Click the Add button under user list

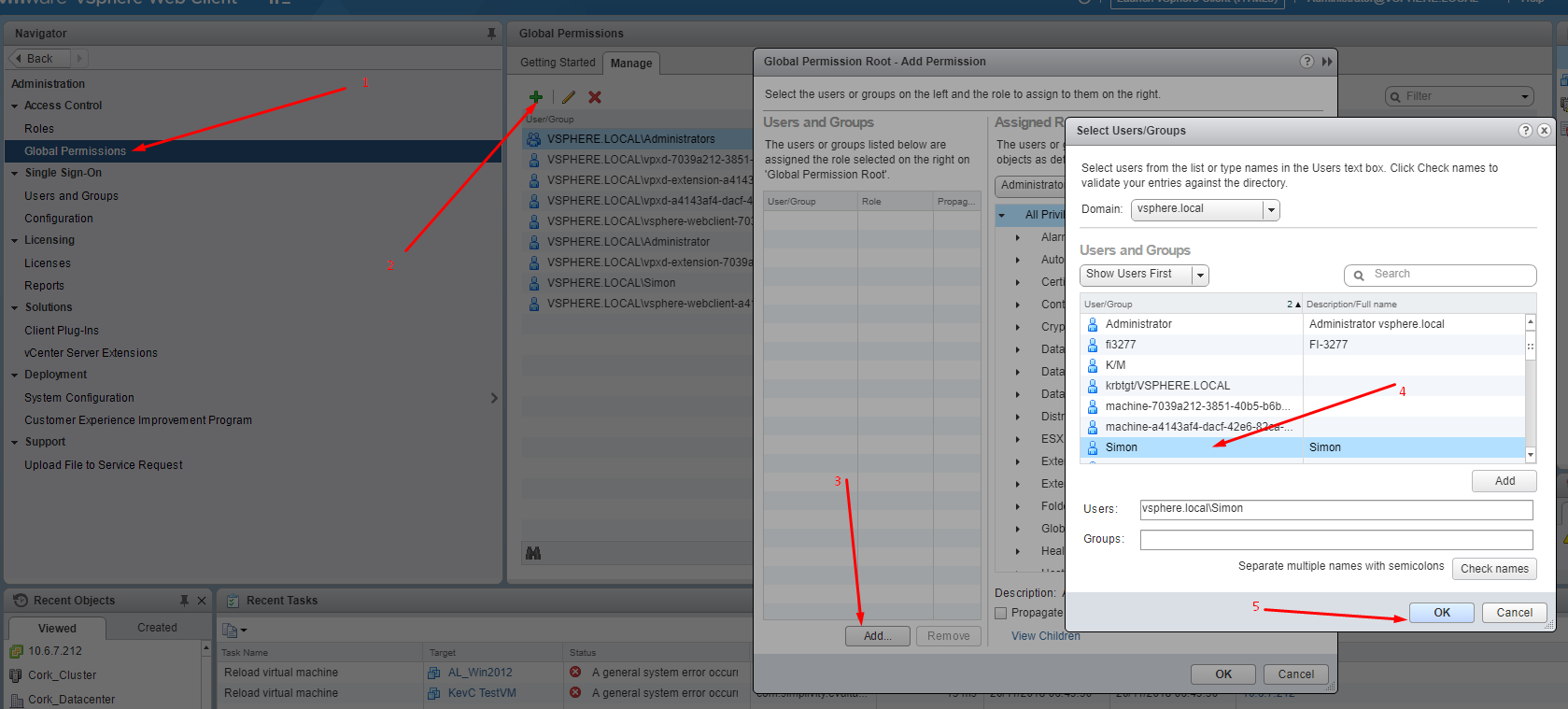pyautogui.click(x=1504, y=481)
